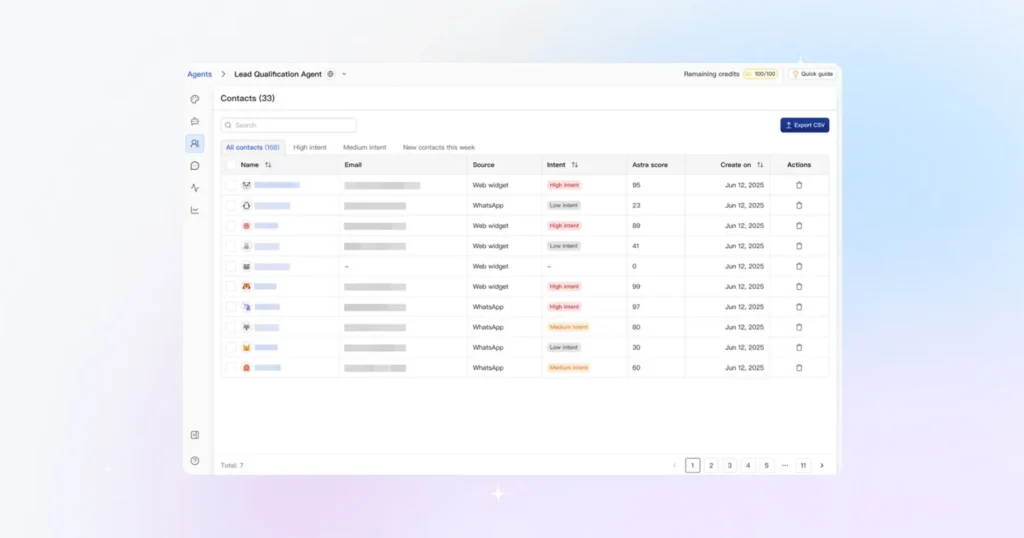Click the Medium intent badge on score 80 row

coord(568,327)
